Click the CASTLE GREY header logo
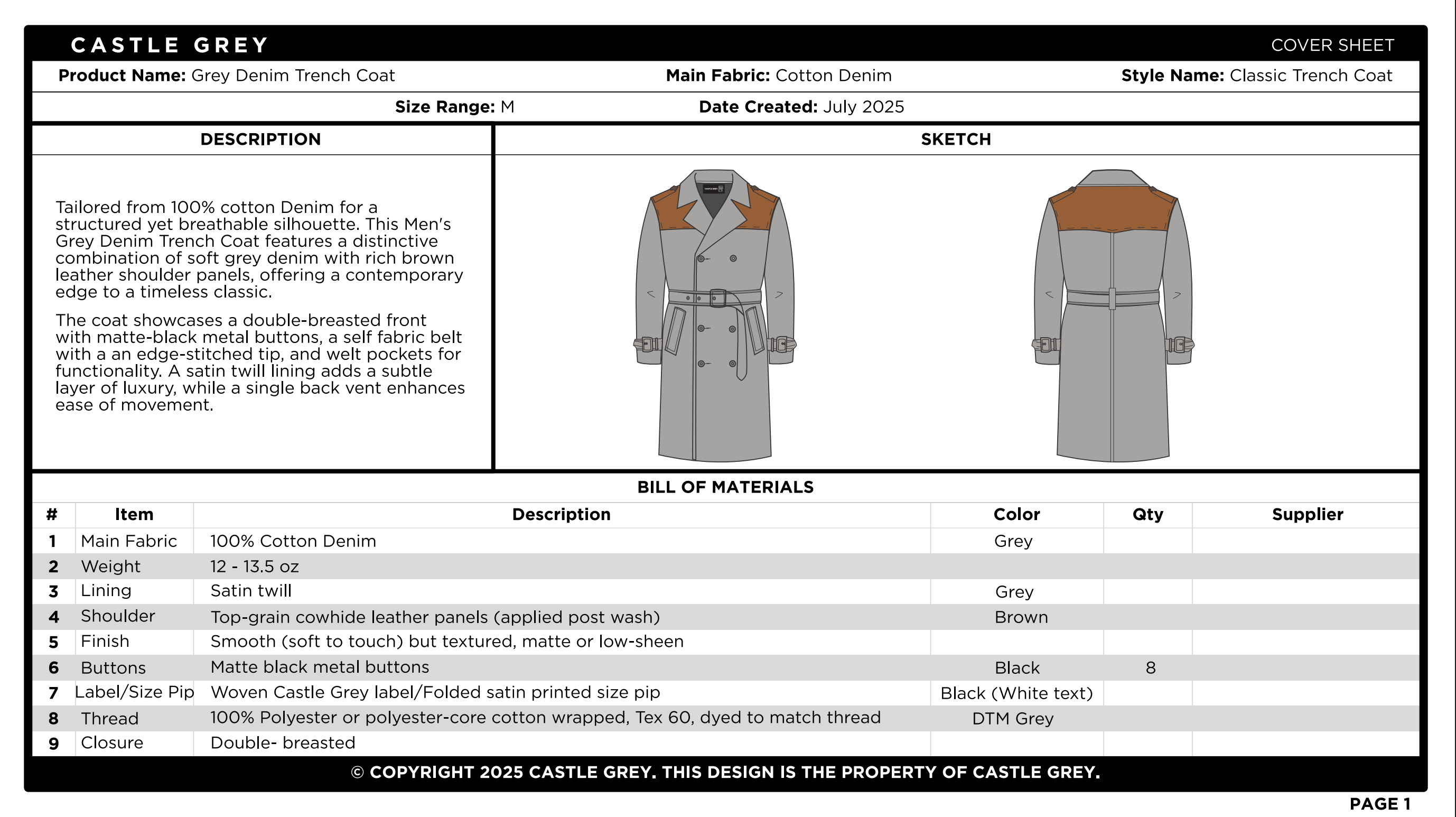 (x=170, y=45)
